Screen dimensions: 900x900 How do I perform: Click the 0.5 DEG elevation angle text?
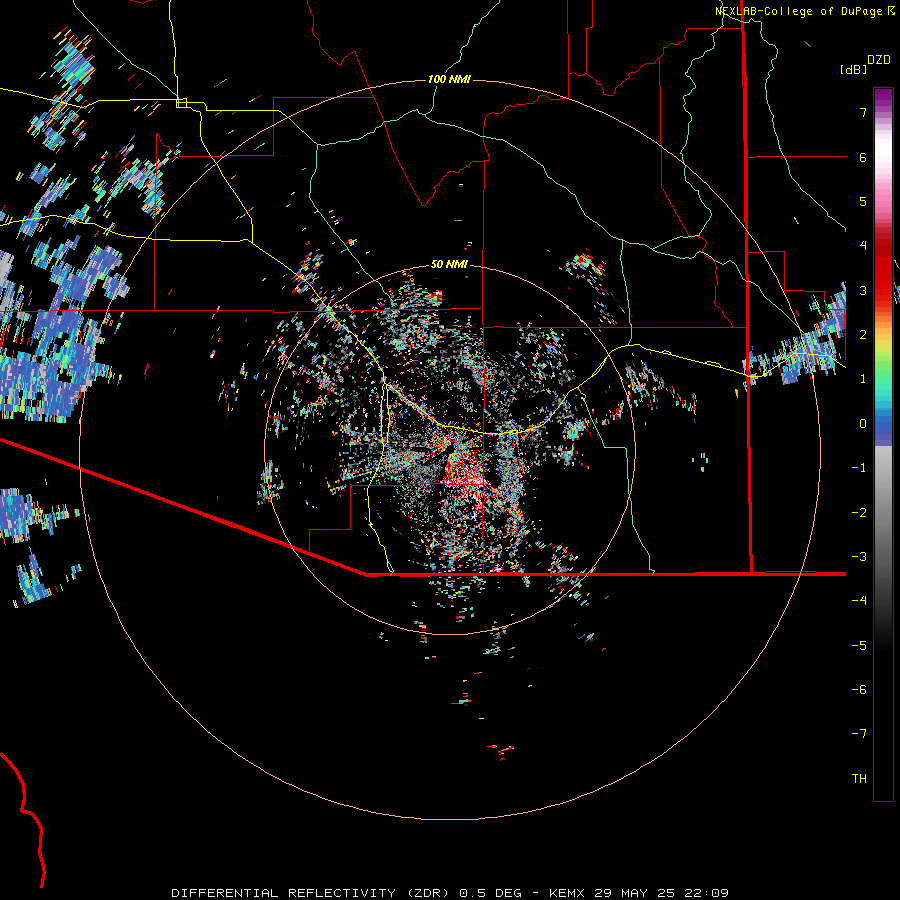coord(490,893)
